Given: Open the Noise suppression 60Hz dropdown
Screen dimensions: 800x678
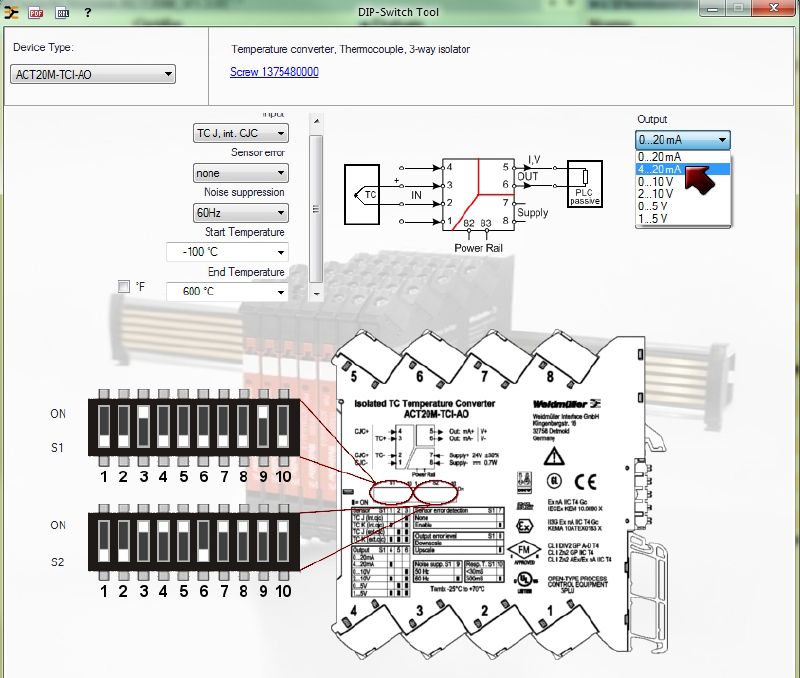Looking at the screenshot, I should click(283, 213).
